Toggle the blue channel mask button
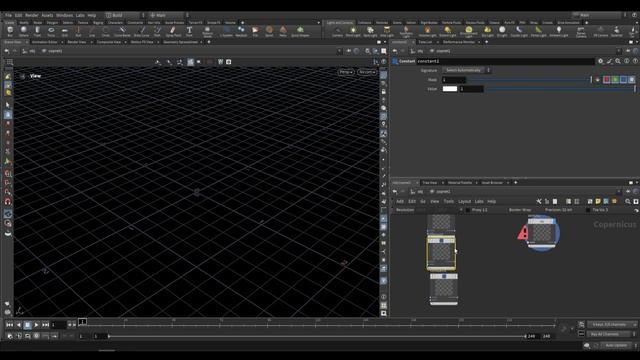This screenshot has height=360, width=640. coord(624,80)
